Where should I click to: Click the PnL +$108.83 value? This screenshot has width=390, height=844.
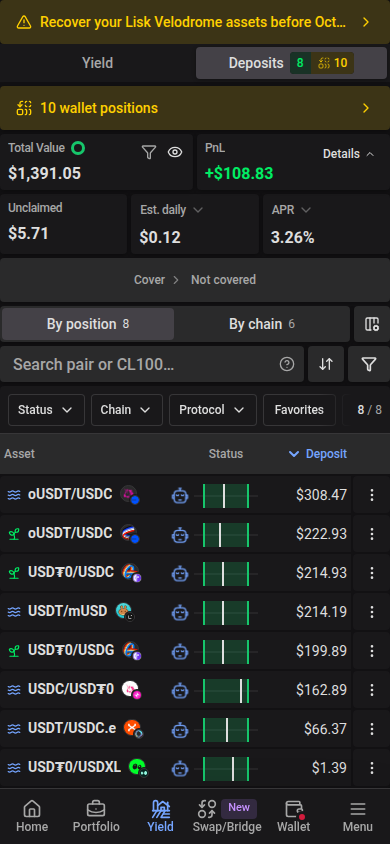239,173
